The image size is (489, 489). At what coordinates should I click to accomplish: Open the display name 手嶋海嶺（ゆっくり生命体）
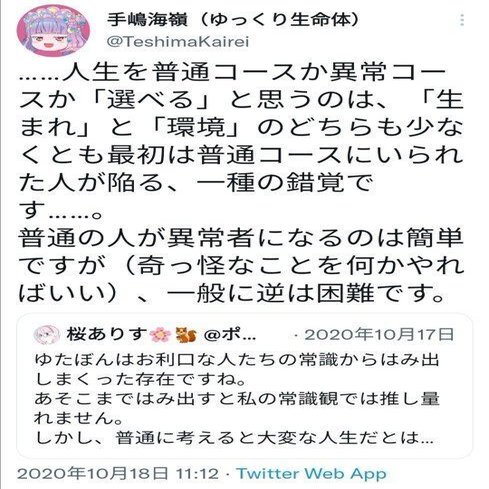(233, 20)
